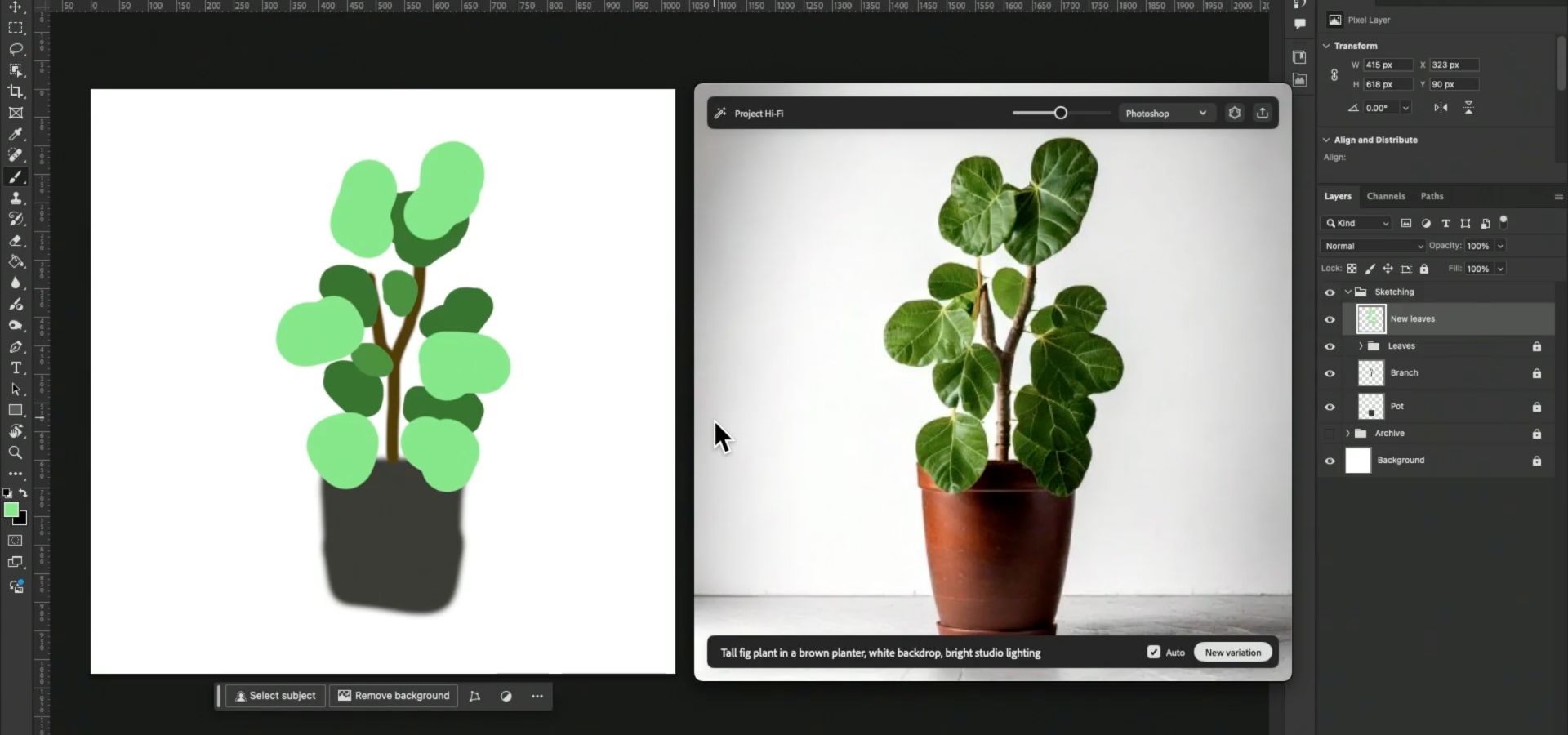This screenshot has height=735, width=1568.
Task: Uncheck the Auto checkbox
Action: 1153,652
